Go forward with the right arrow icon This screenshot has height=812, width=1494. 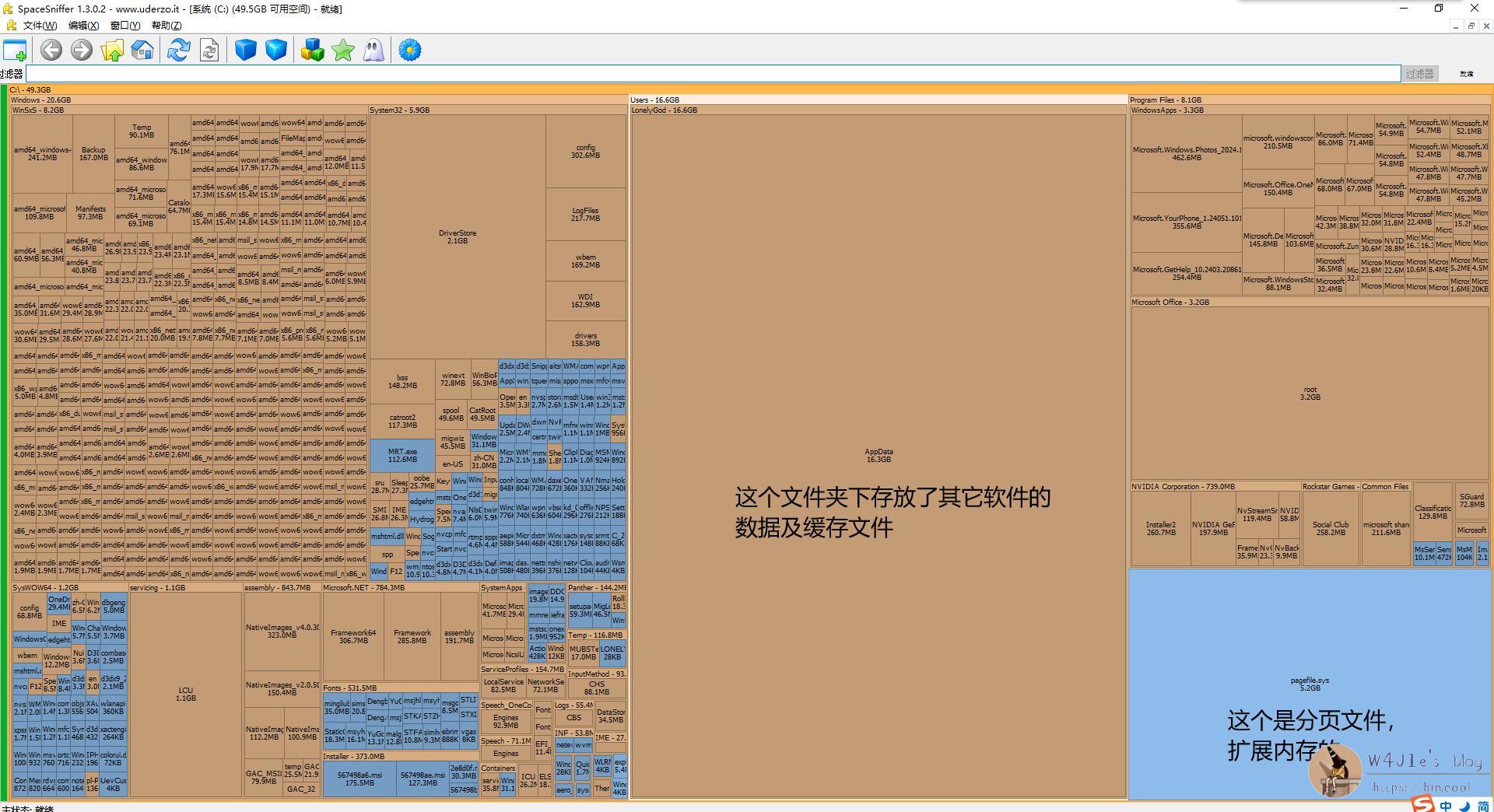[x=82, y=51]
